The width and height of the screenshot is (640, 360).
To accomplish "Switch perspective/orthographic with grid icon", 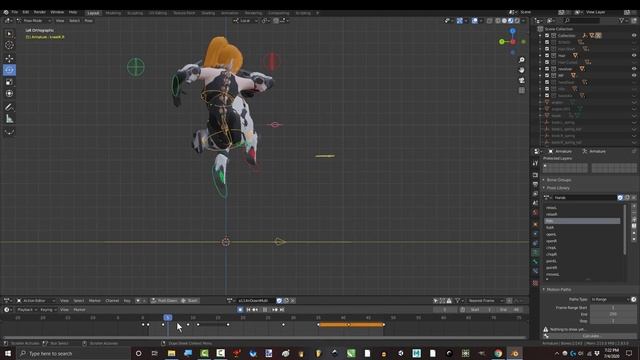I will (x=522, y=91).
